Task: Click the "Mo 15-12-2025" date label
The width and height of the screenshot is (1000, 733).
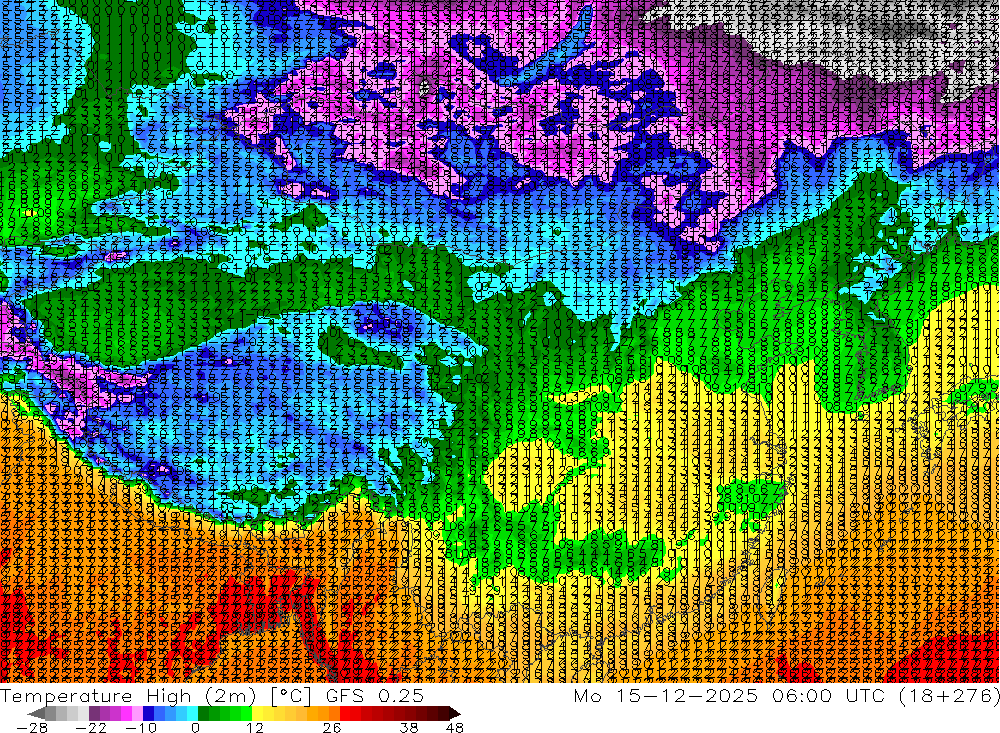Action: click(x=666, y=696)
